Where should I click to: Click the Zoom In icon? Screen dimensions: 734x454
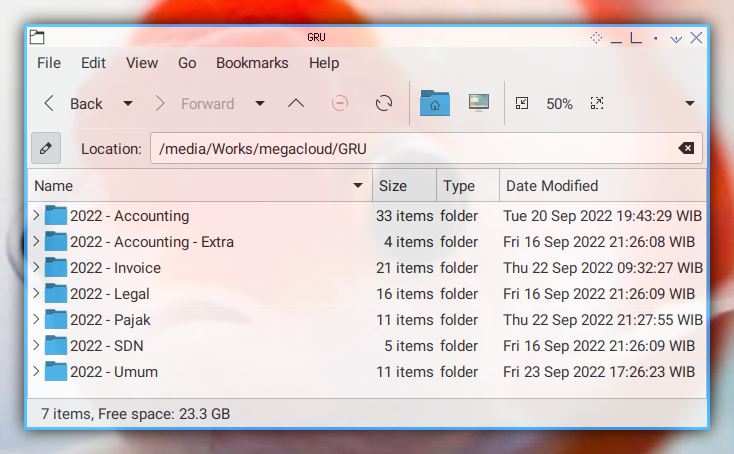click(597, 103)
